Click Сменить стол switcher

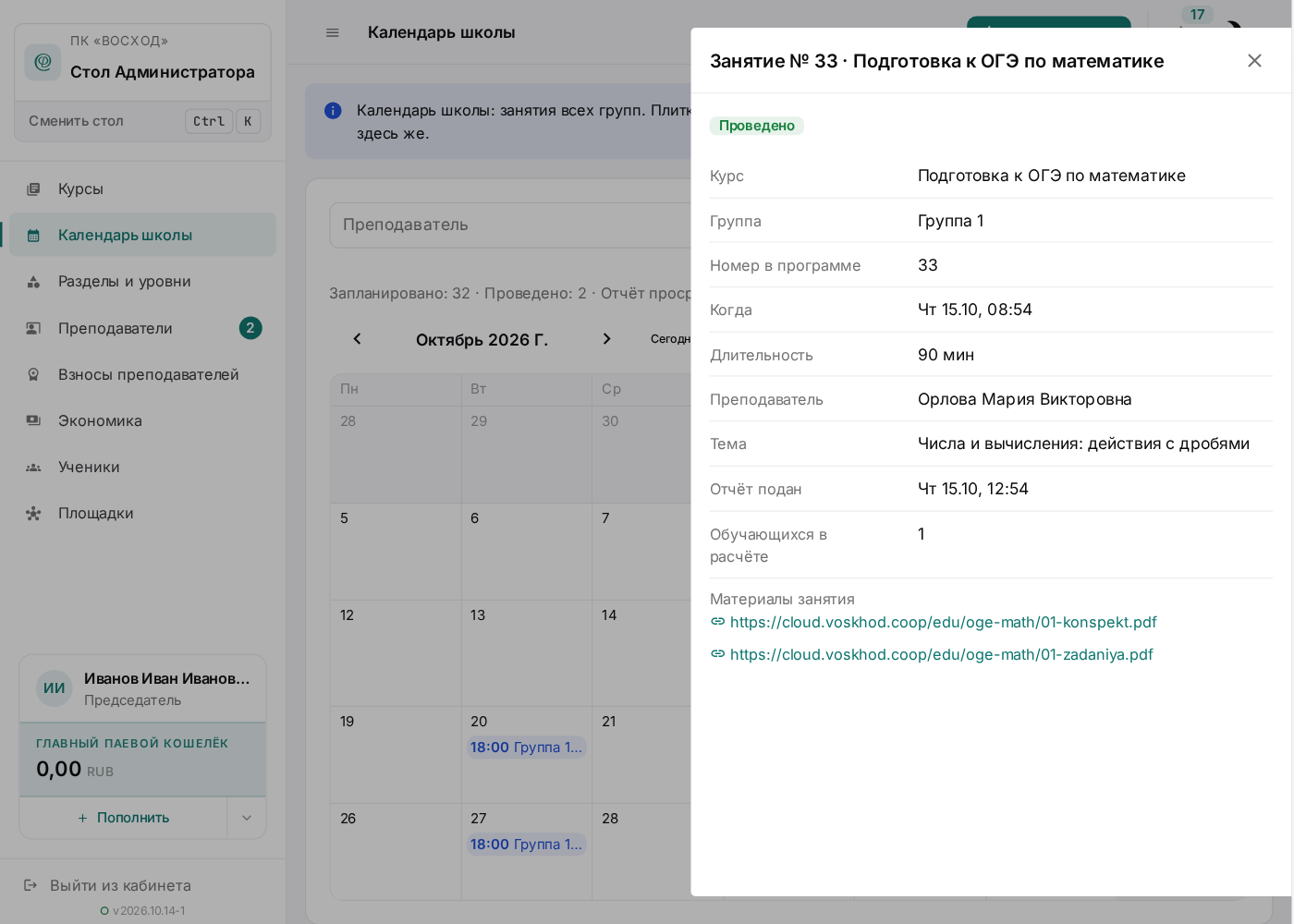(x=143, y=121)
